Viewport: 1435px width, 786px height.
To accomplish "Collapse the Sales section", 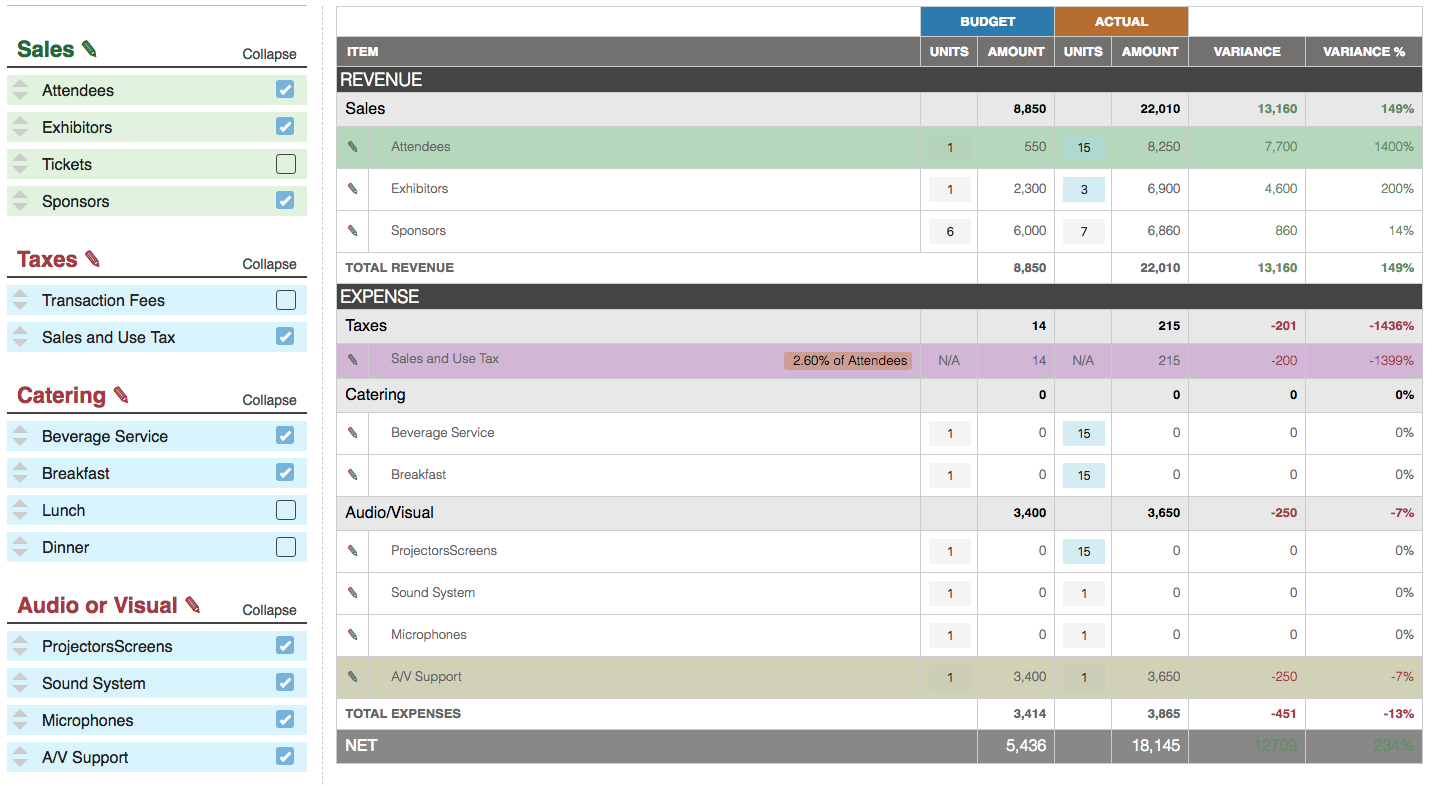I will click(269, 54).
